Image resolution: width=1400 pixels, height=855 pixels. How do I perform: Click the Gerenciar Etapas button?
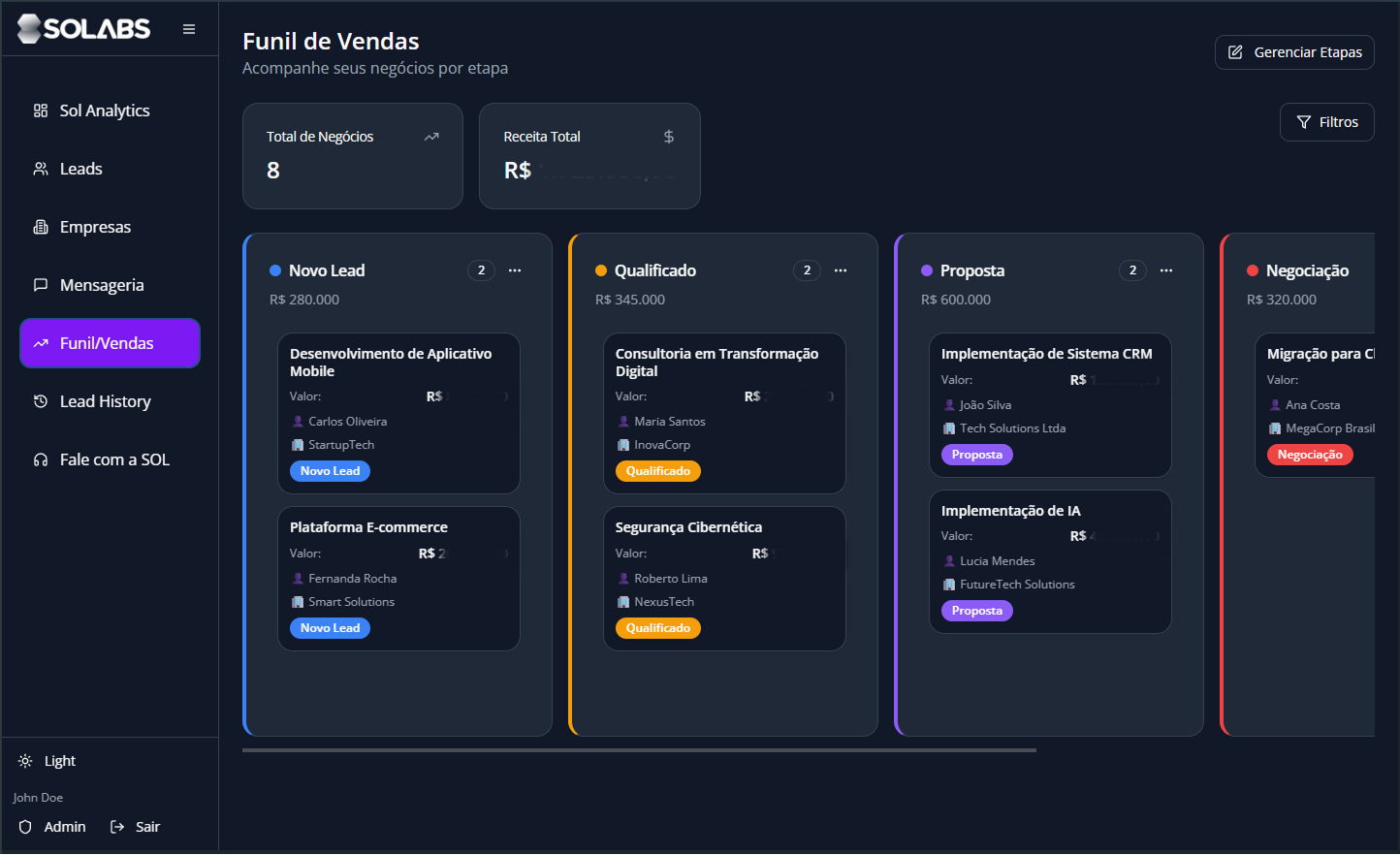click(1294, 52)
